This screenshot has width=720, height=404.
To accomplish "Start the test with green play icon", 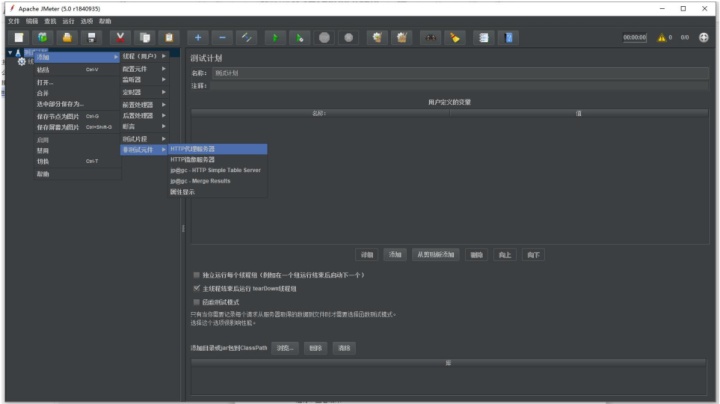I will (276, 38).
